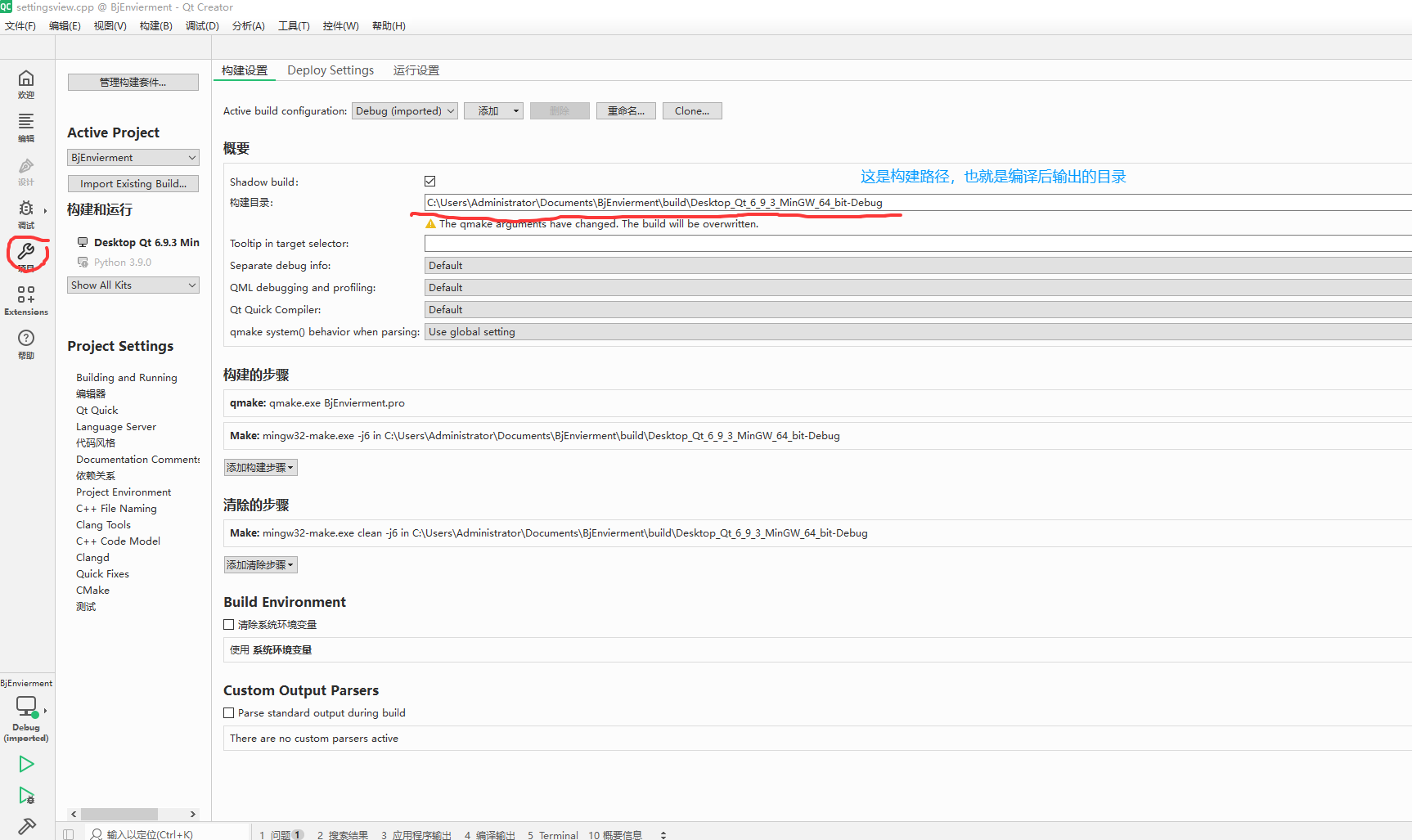Click the 管理构建套件... button
This screenshot has width=1412, height=840.
[133, 83]
